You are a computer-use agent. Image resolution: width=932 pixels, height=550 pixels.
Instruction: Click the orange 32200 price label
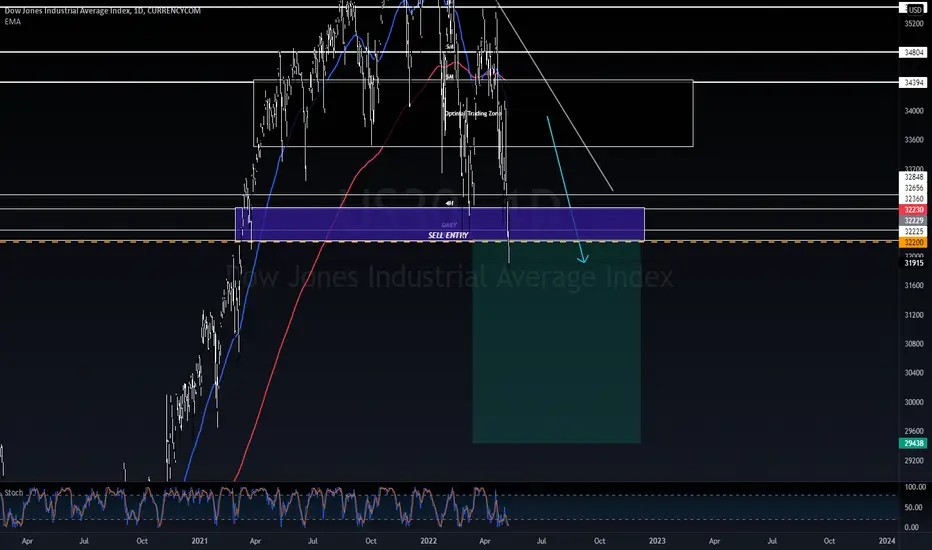point(914,243)
